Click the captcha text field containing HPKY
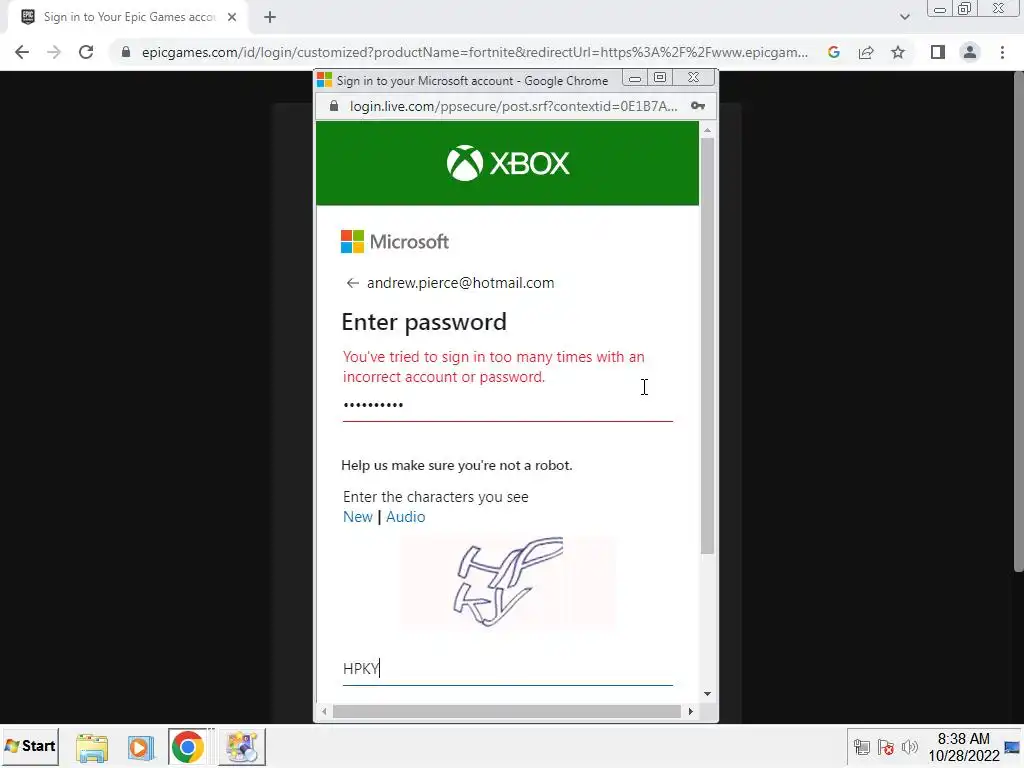 [x=507, y=669]
